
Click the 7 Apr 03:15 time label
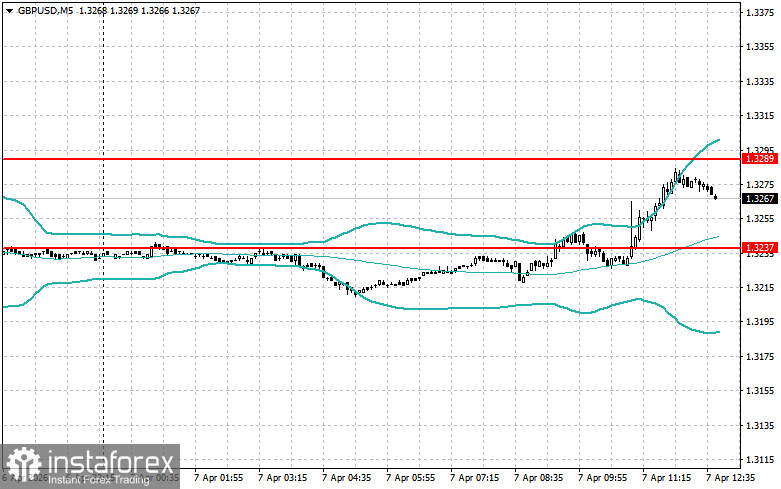(x=282, y=478)
